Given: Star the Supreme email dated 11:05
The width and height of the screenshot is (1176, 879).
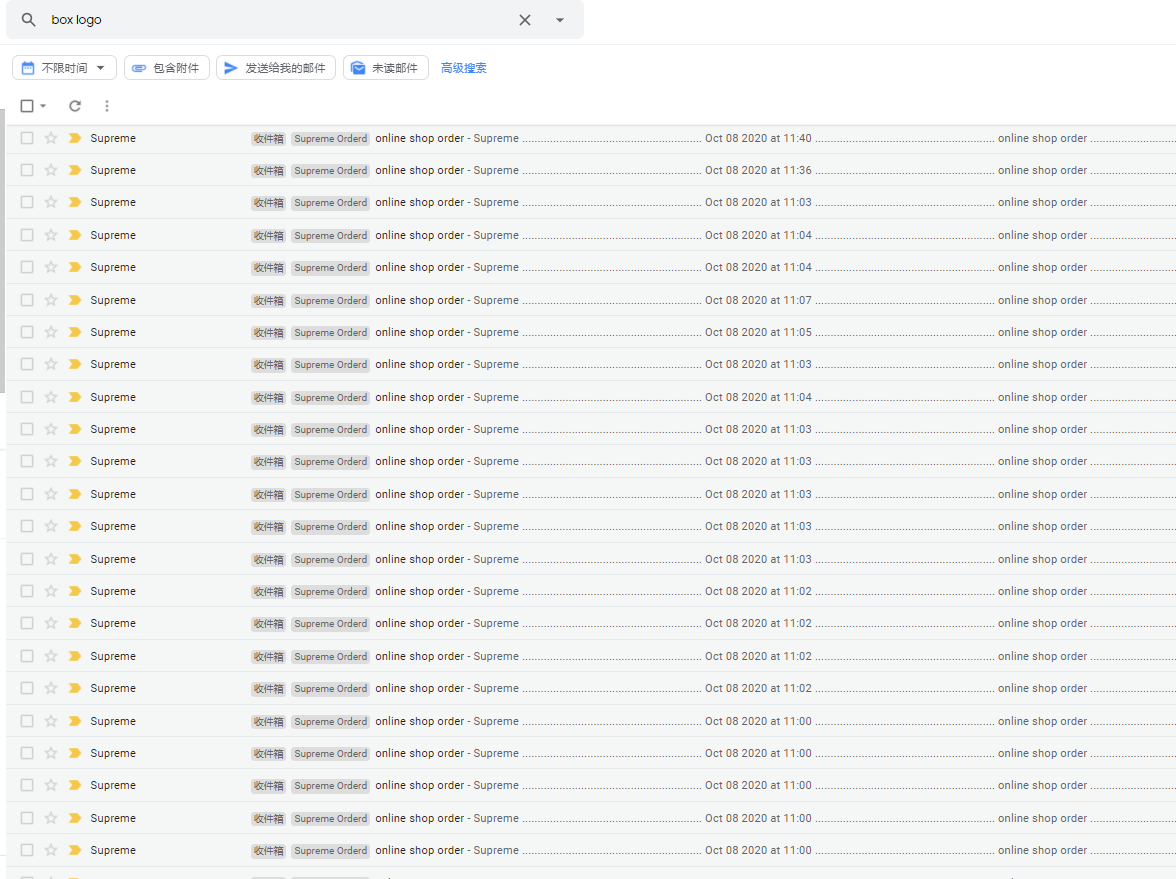Looking at the screenshot, I should pyautogui.click(x=51, y=332).
